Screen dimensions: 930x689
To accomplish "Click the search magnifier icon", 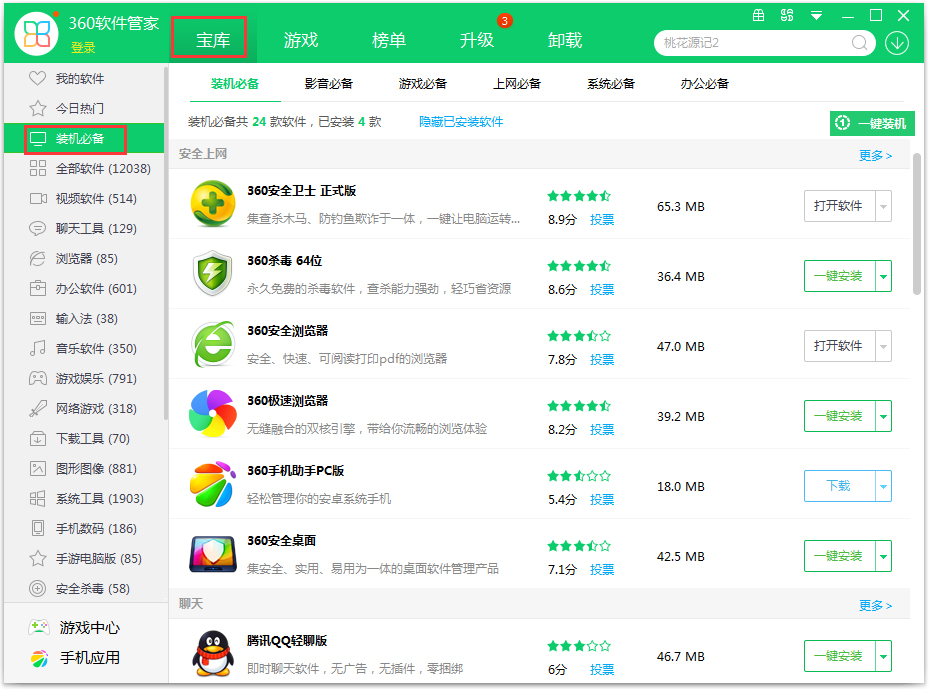I will [x=859, y=43].
